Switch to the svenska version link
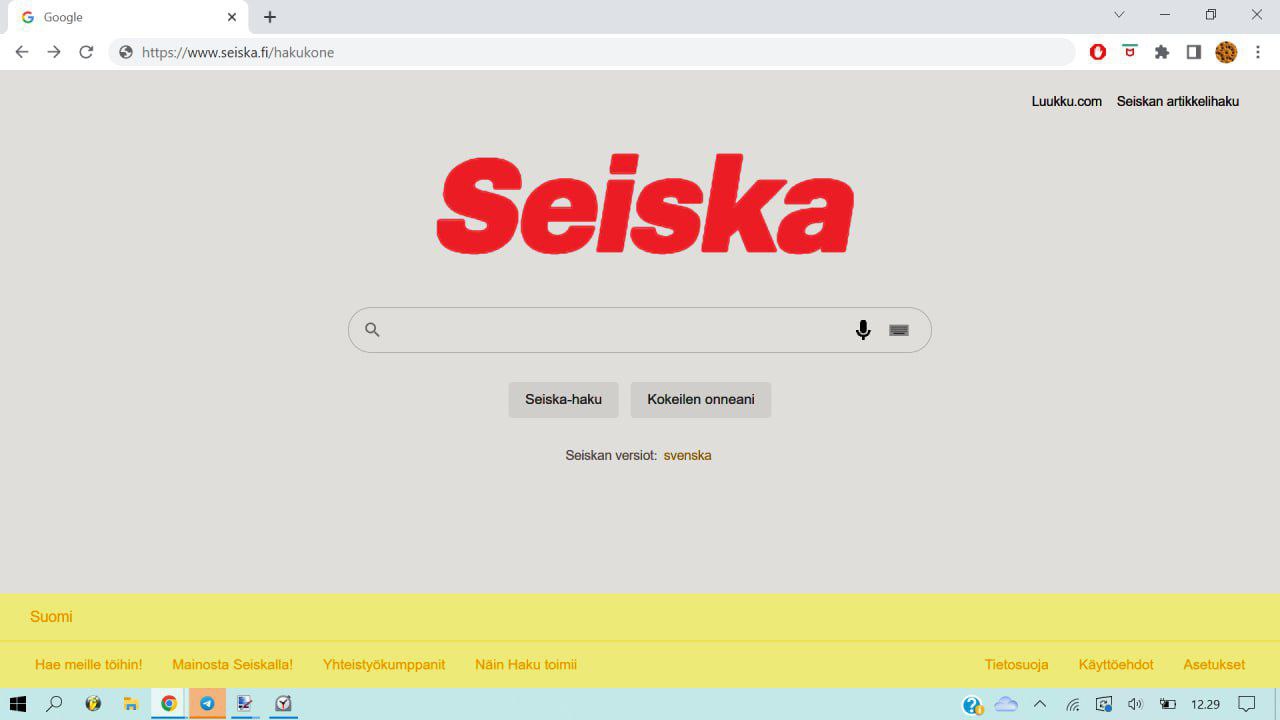Image resolution: width=1280 pixels, height=720 pixels. 687,455
